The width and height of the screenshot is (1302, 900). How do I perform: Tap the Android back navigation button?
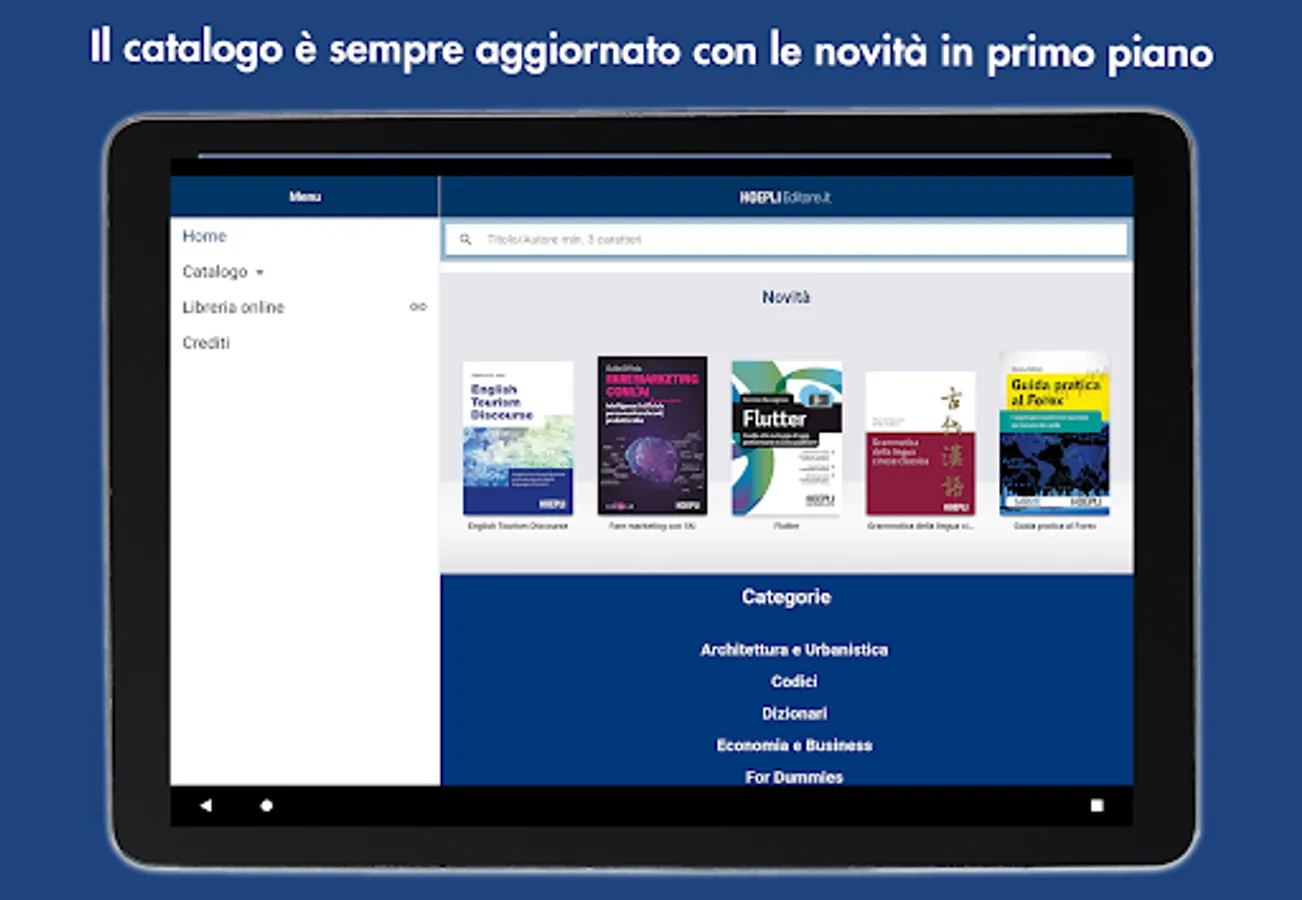(206, 805)
